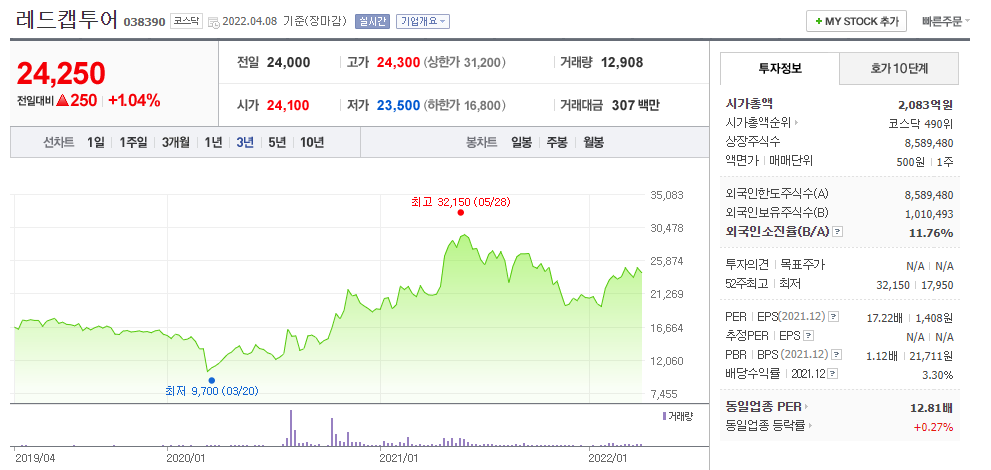
Task: Click the stock code 038390
Action: (144, 22)
